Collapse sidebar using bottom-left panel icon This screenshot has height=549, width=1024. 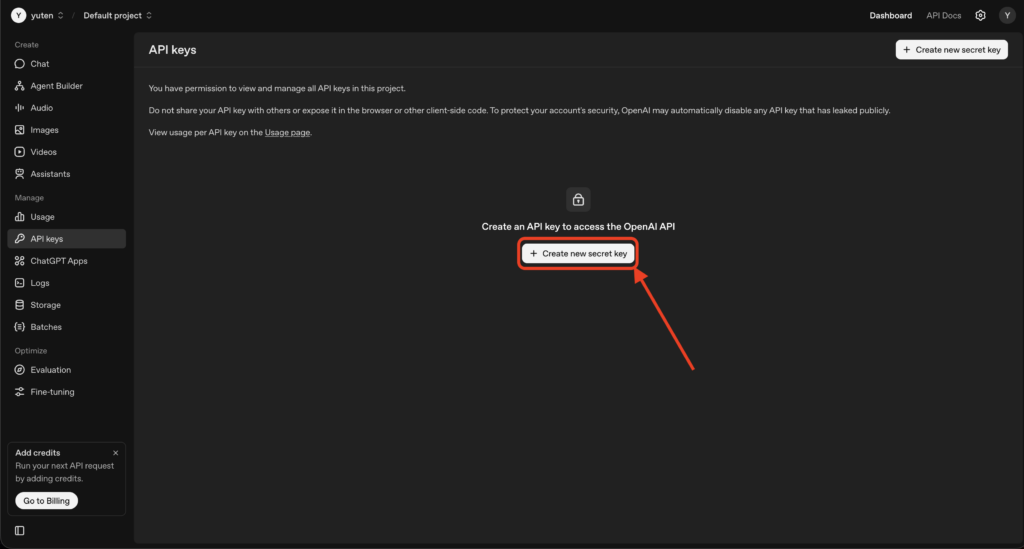click(20, 530)
